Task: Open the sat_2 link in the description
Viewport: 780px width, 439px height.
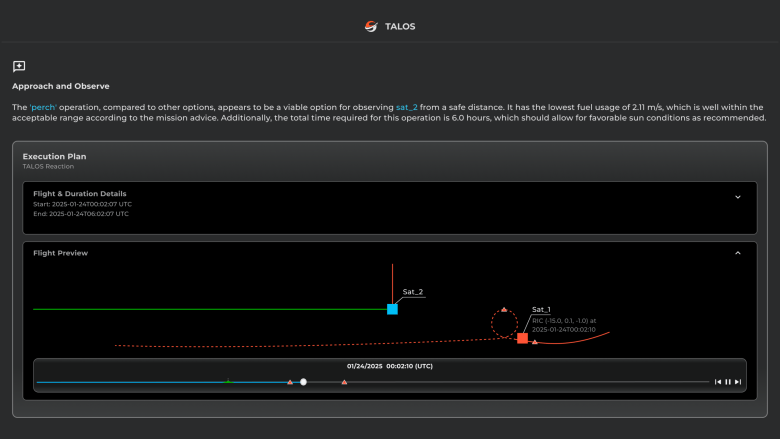Action: click(x=408, y=106)
